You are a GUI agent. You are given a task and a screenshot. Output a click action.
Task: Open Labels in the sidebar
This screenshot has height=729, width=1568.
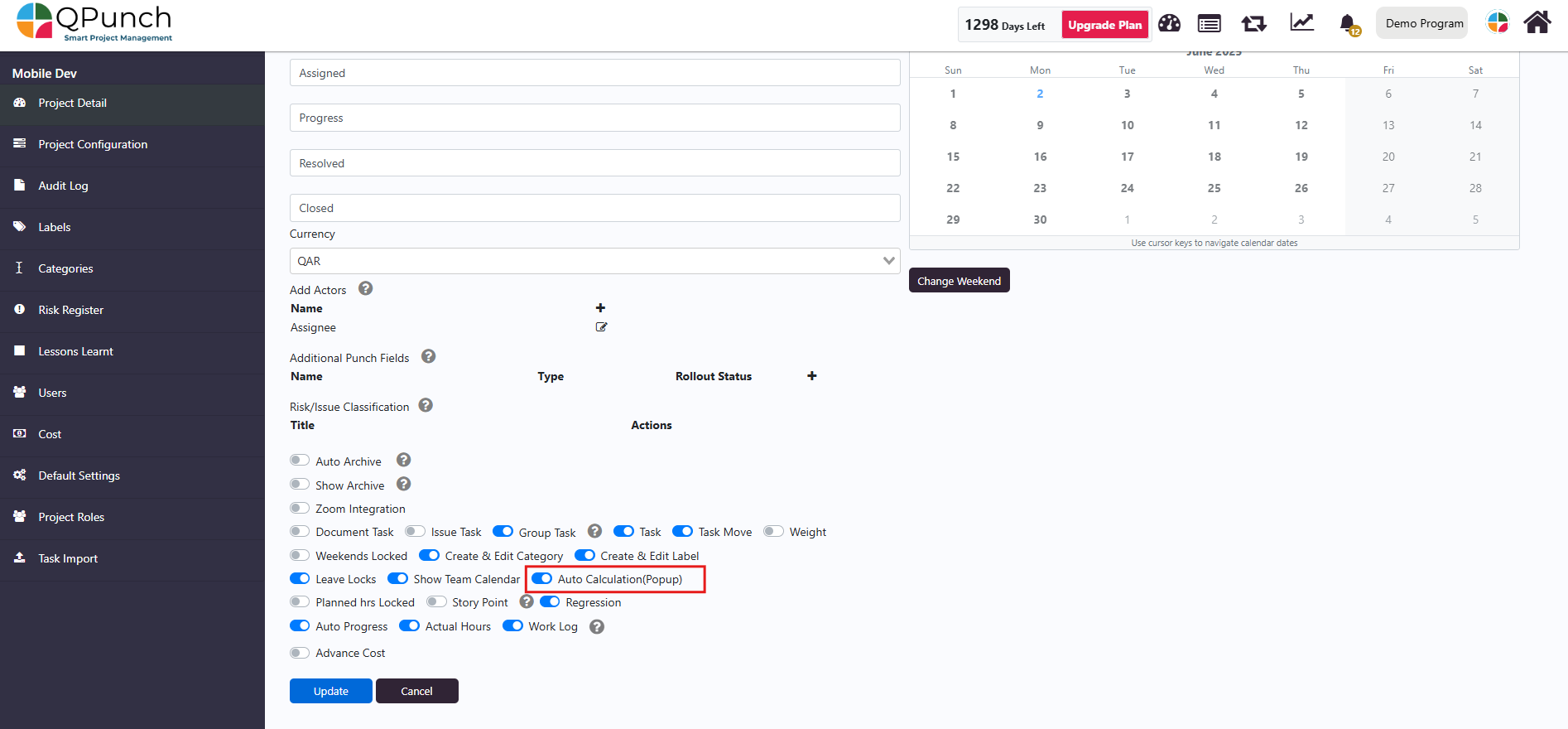(132, 227)
